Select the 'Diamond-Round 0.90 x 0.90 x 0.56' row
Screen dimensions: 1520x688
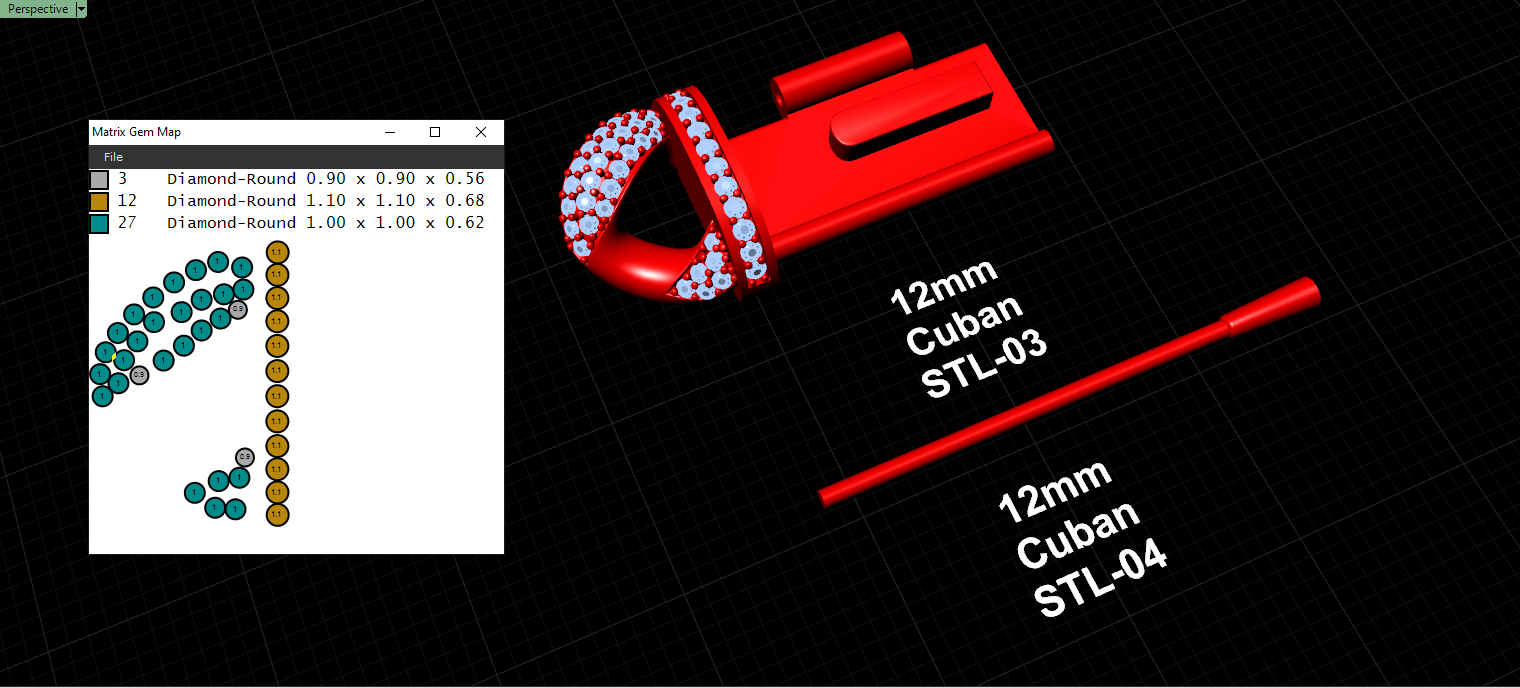[296, 180]
